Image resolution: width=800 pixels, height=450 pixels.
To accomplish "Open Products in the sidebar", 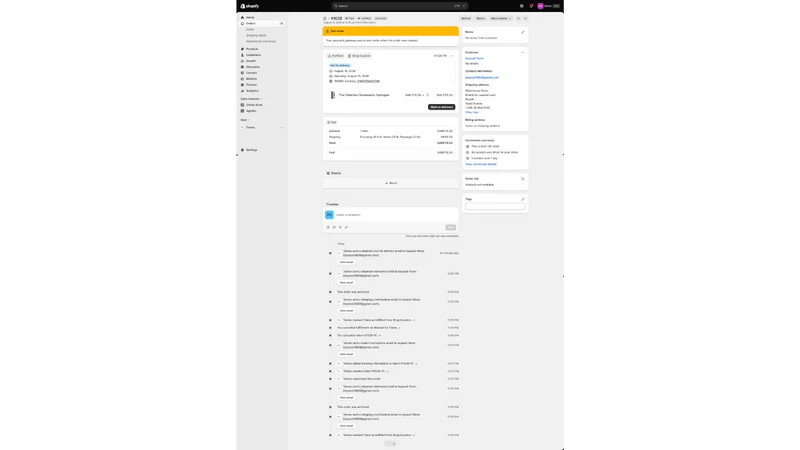I will [252, 49].
